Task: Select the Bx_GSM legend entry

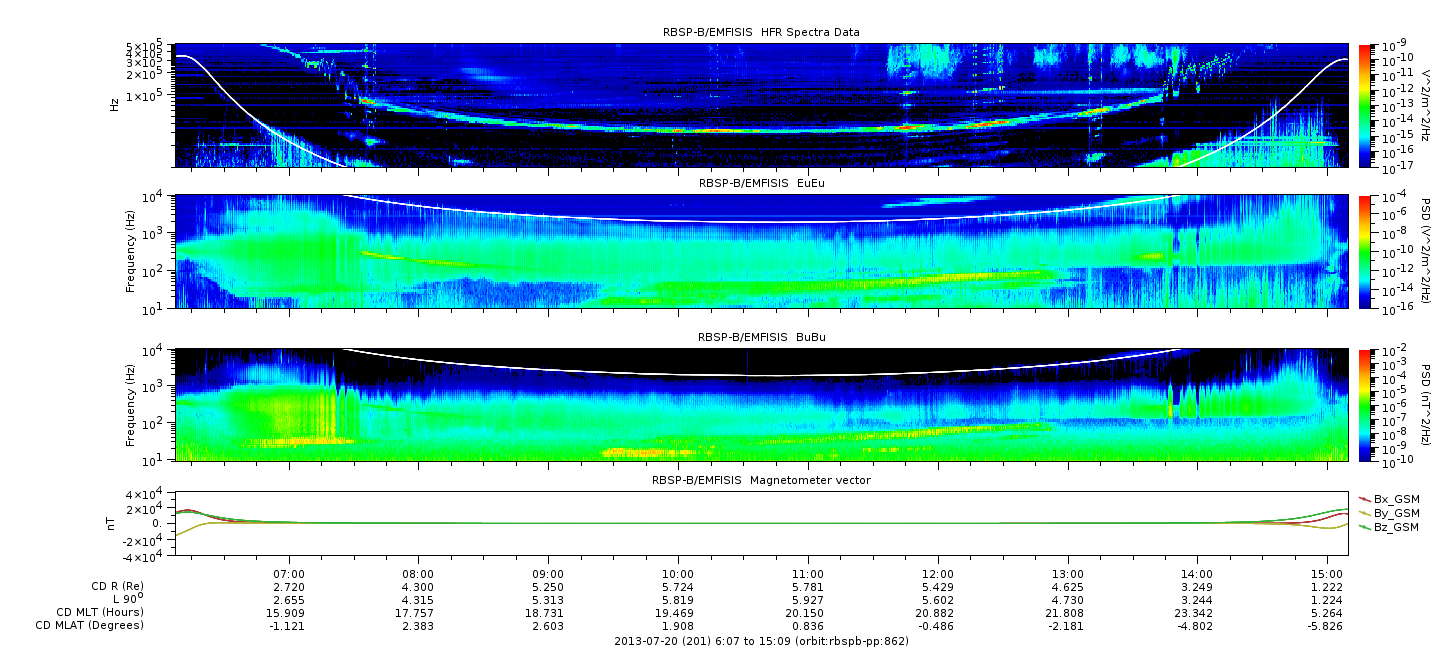Action: pos(1395,499)
